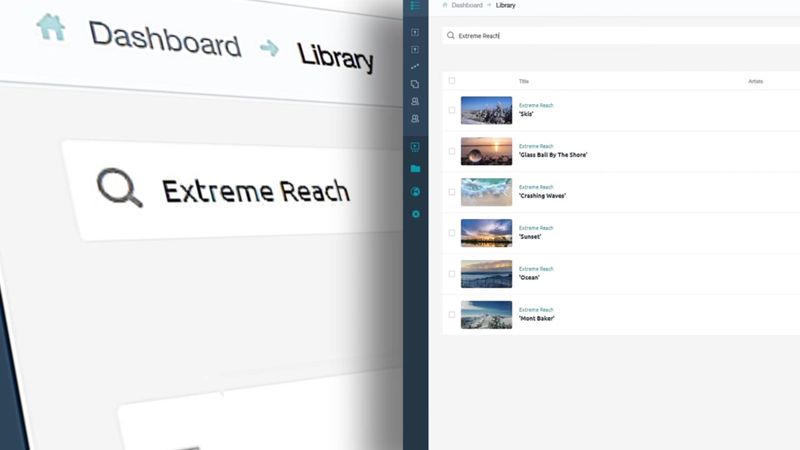Click the upload icon directly below the menu icon
Viewport: 800px width, 450px height.
415,33
